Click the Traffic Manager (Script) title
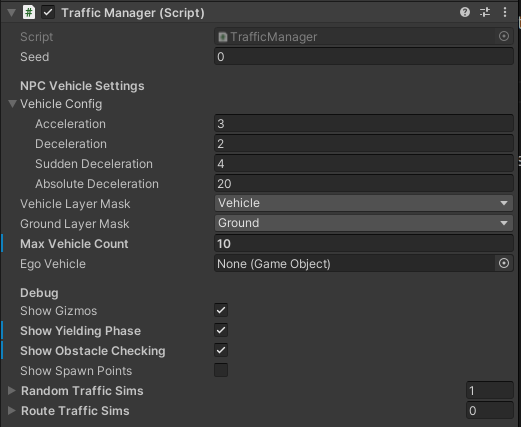 point(133,13)
